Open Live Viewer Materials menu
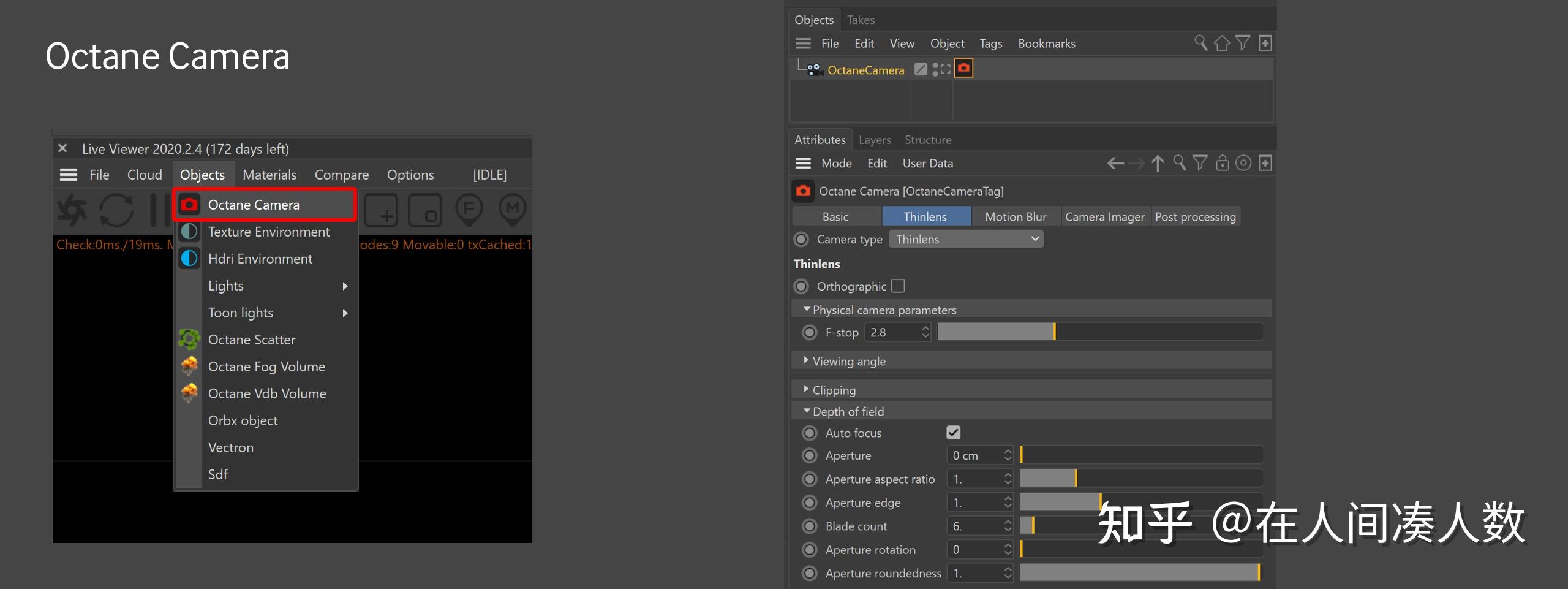This screenshot has height=589, width=1568. (269, 175)
